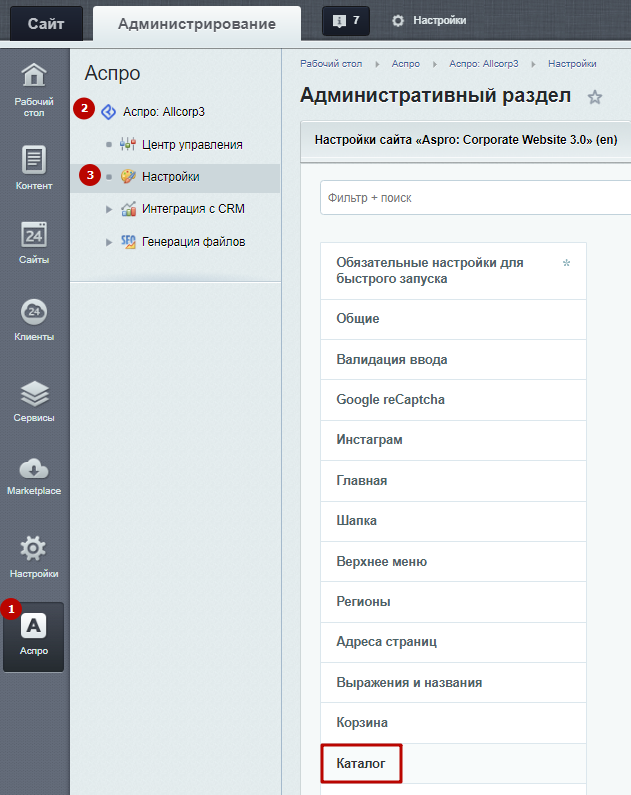
Task: Open Инстаграм settings tab
Action: (x=453, y=440)
